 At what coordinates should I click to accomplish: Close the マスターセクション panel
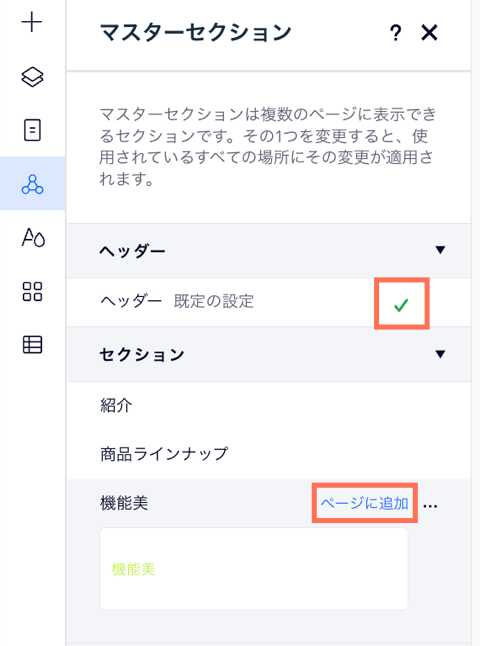coord(429,33)
